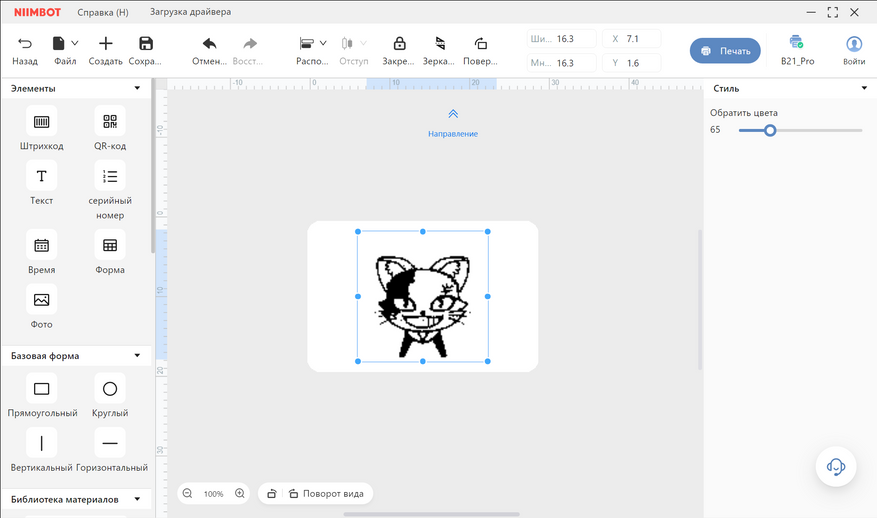Insert a Фото image element
Image resolution: width=877 pixels, height=518 pixels.
coord(41,300)
